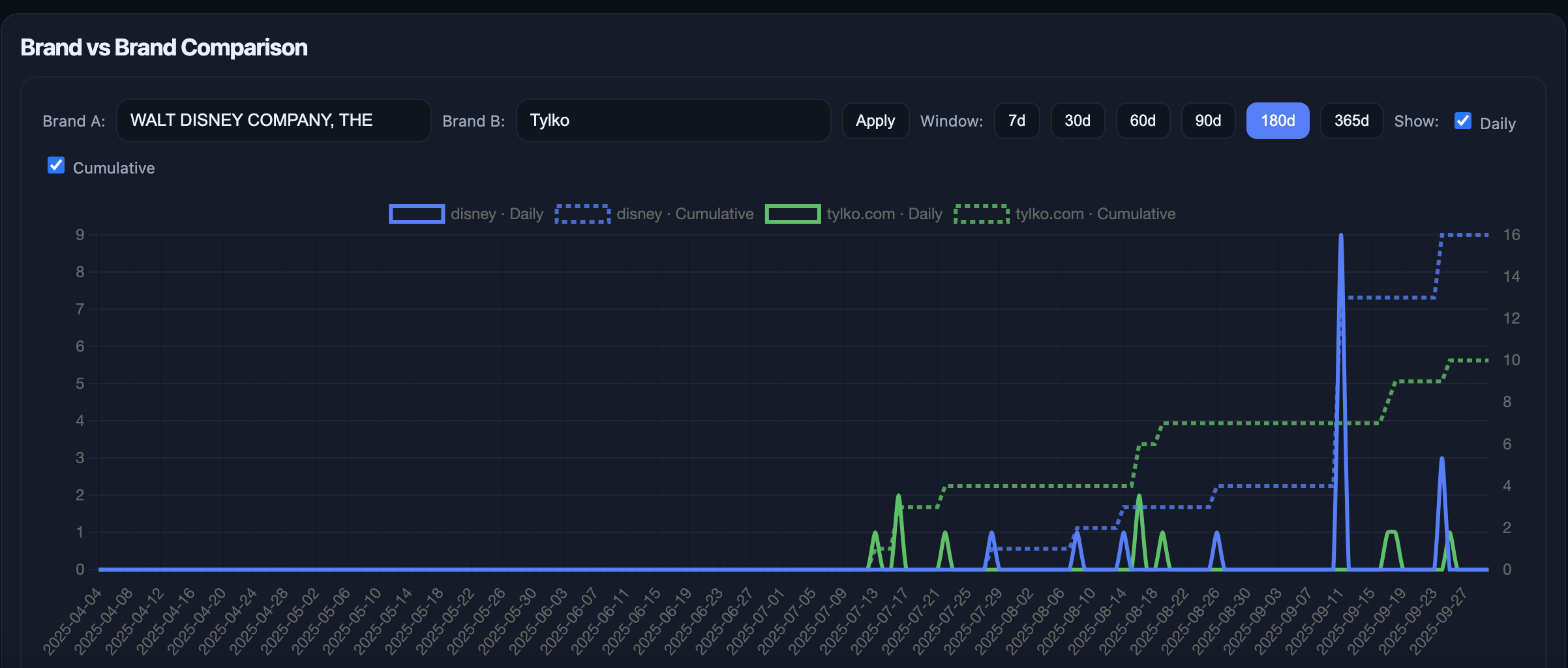Switch window to 365d

(x=1351, y=121)
